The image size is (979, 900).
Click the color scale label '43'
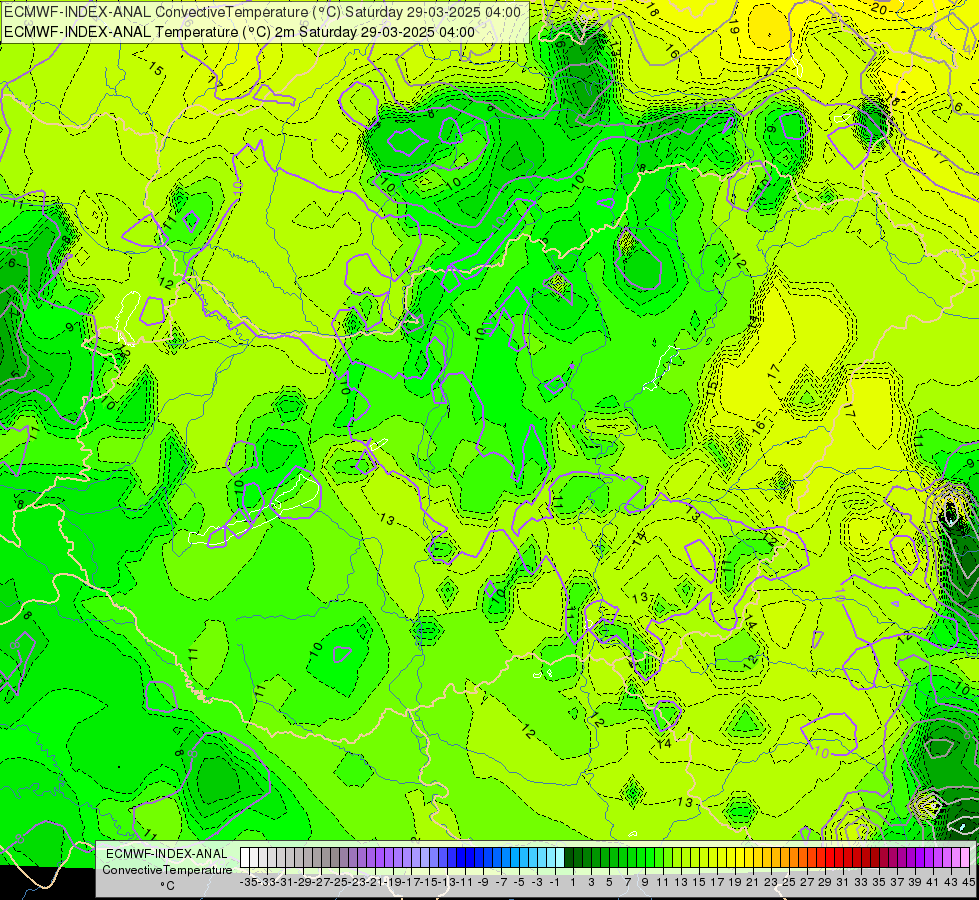pos(951,882)
